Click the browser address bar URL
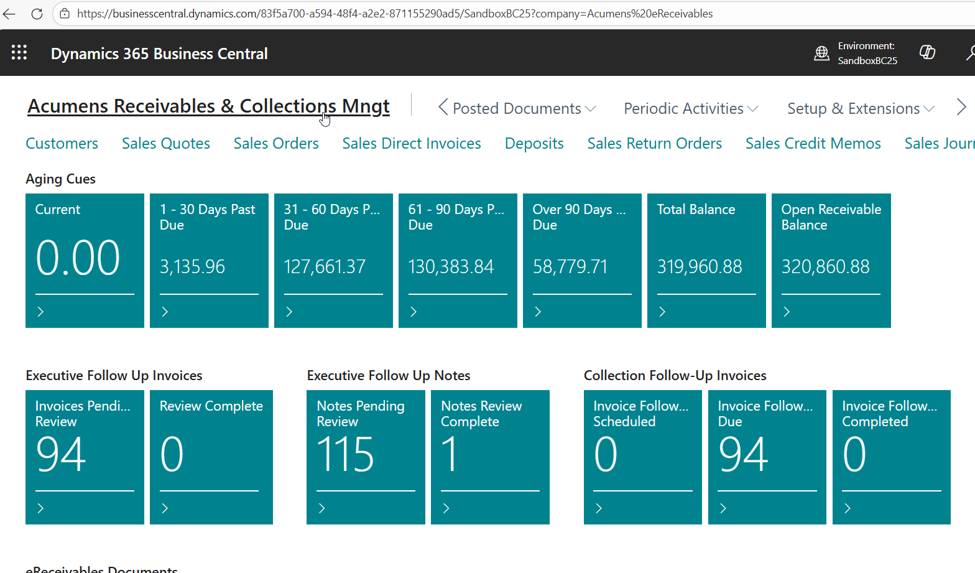The width and height of the screenshot is (975, 573). (395, 14)
